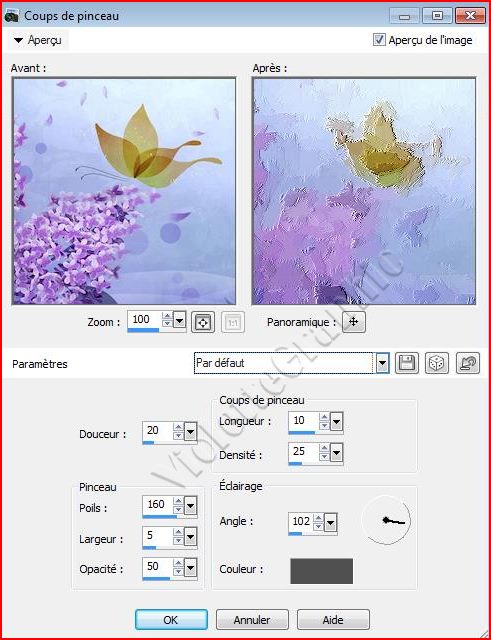491x640 pixels.
Task: Click the Opacité value input field
Action: (157, 567)
